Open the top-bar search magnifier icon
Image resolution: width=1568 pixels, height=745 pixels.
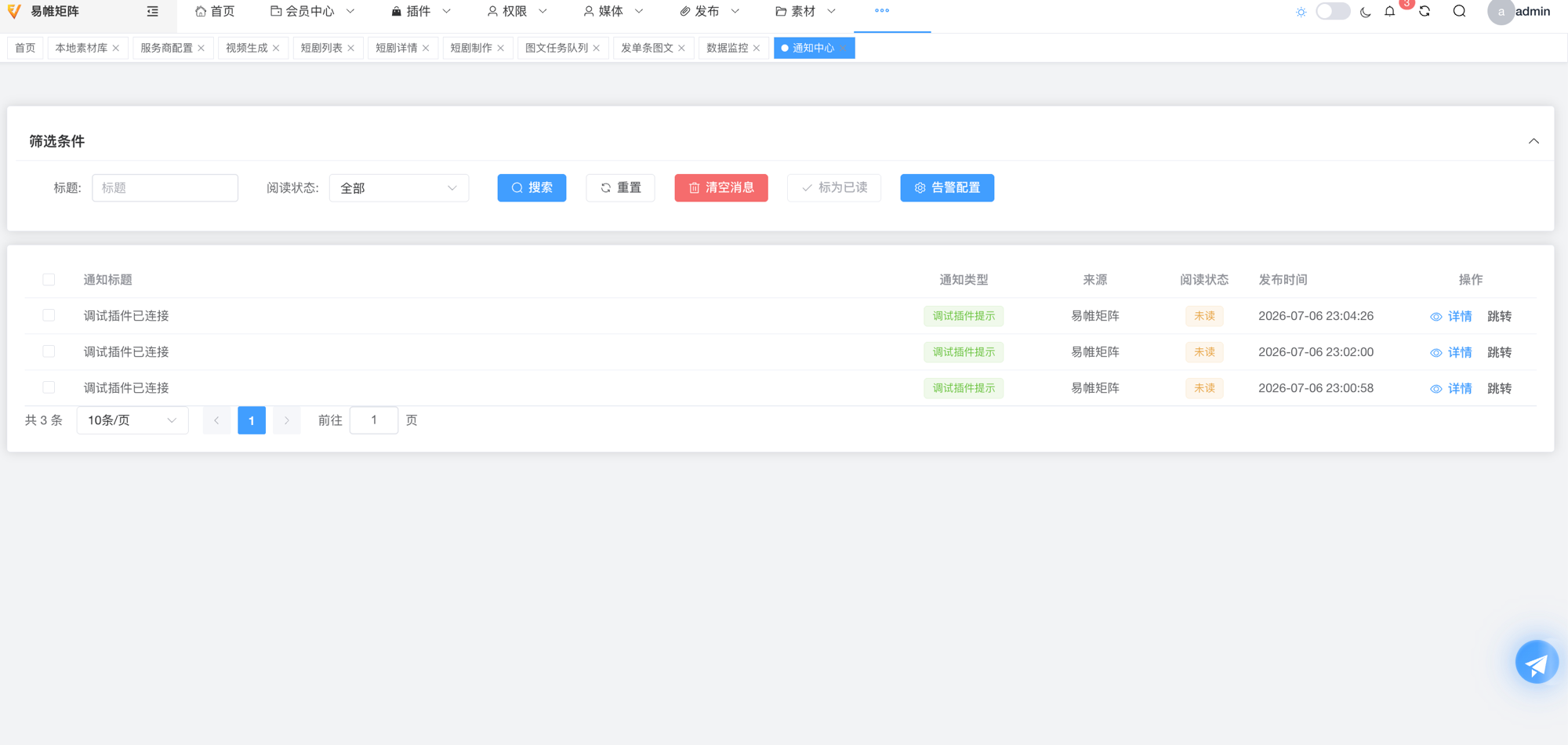[1460, 11]
